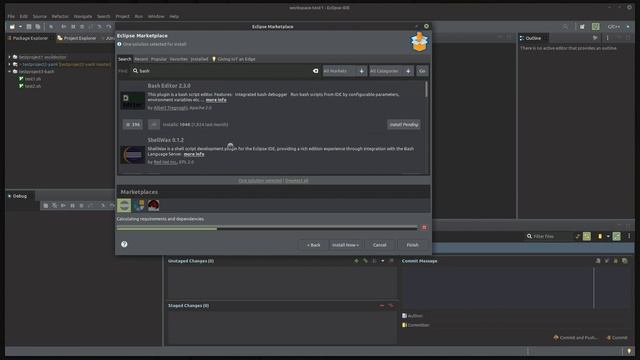Viewport: 640px width, 360px height.
Task: Click Open Perspective icon in top-right toolbar
Action: [x=582, y=27]
